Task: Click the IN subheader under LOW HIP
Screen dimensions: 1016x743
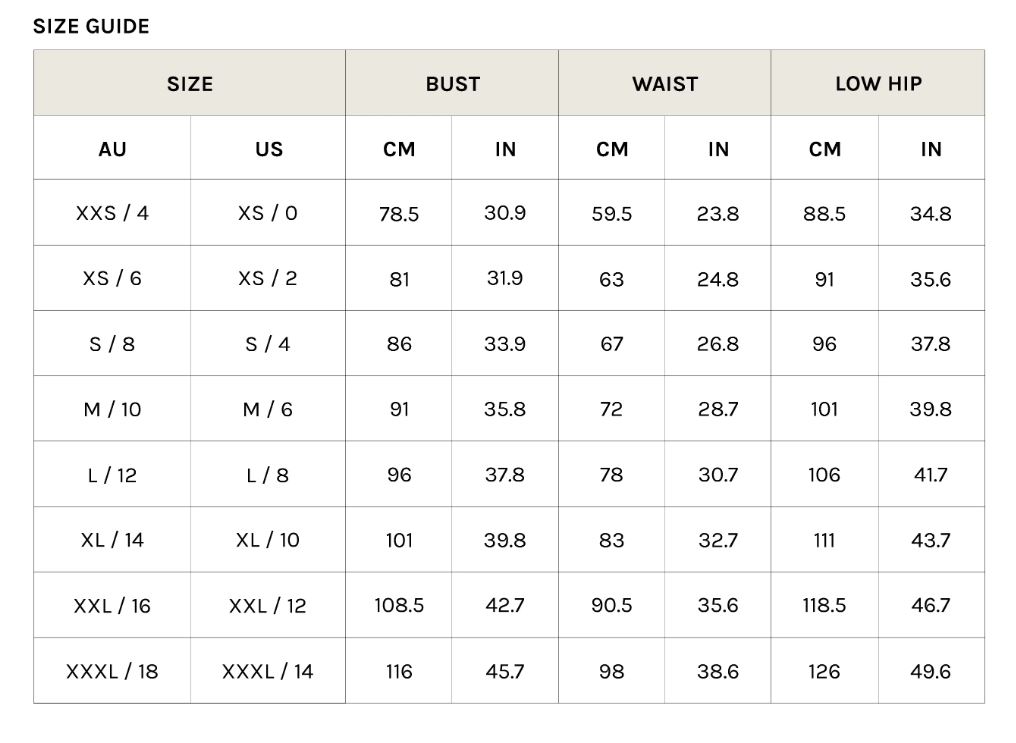Action: [931, 149]
